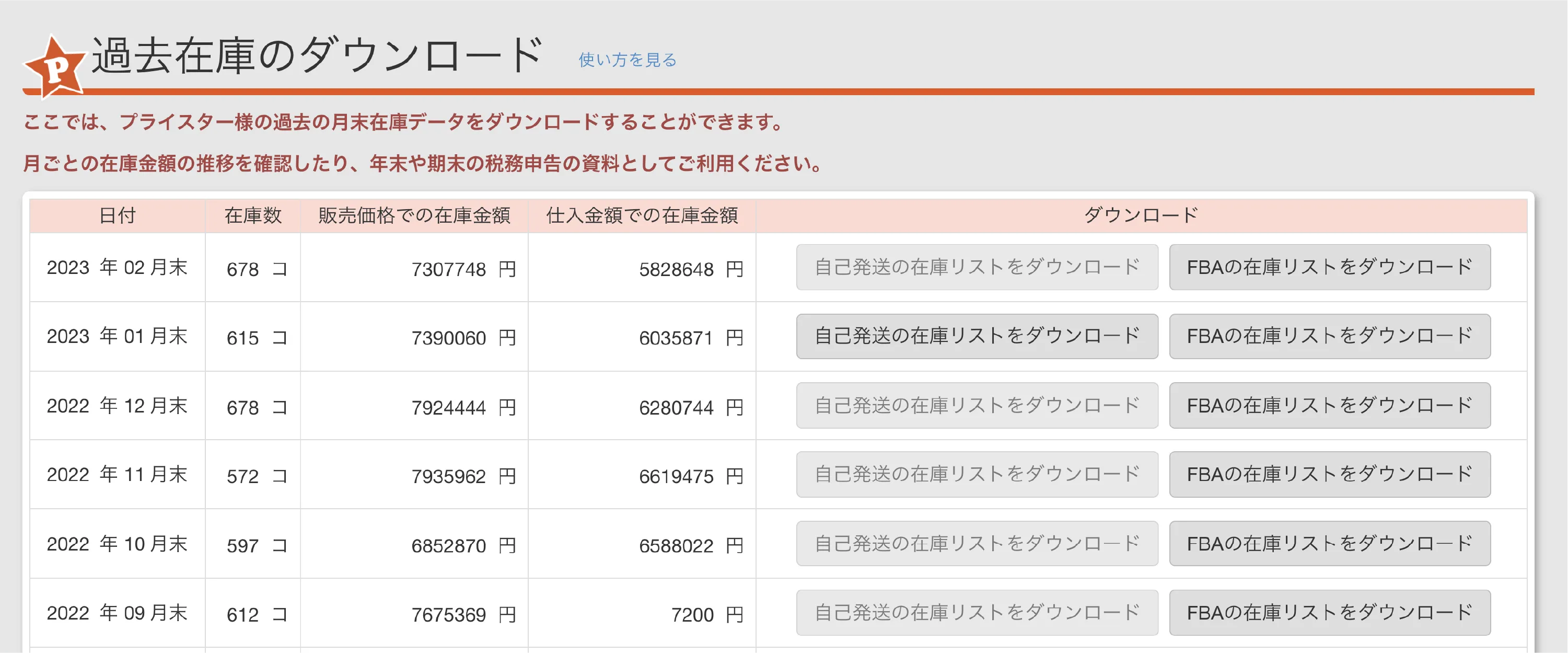Select the 2022 年 11 月末 date cell
This screenshot has height=653, width=1568.
[118, 475]
